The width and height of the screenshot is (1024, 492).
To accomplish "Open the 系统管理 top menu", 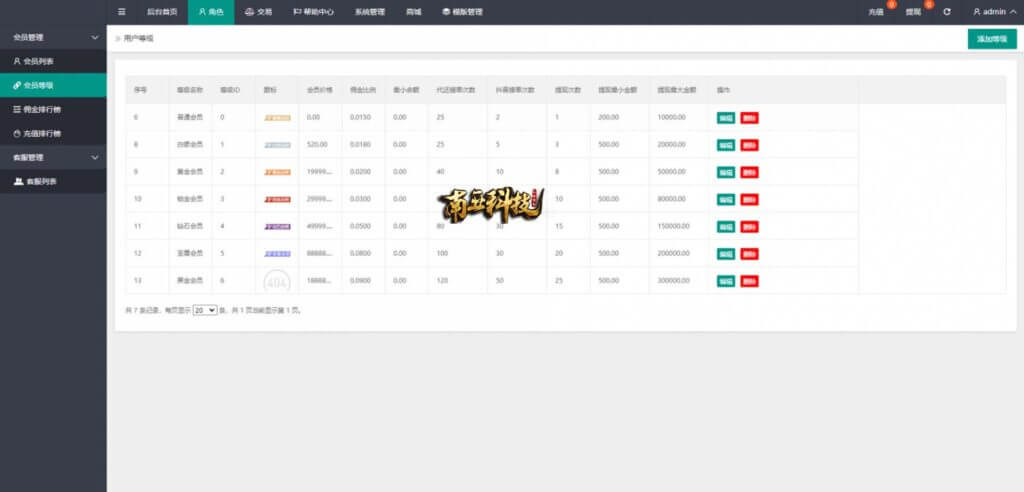I will coord(370,12).
